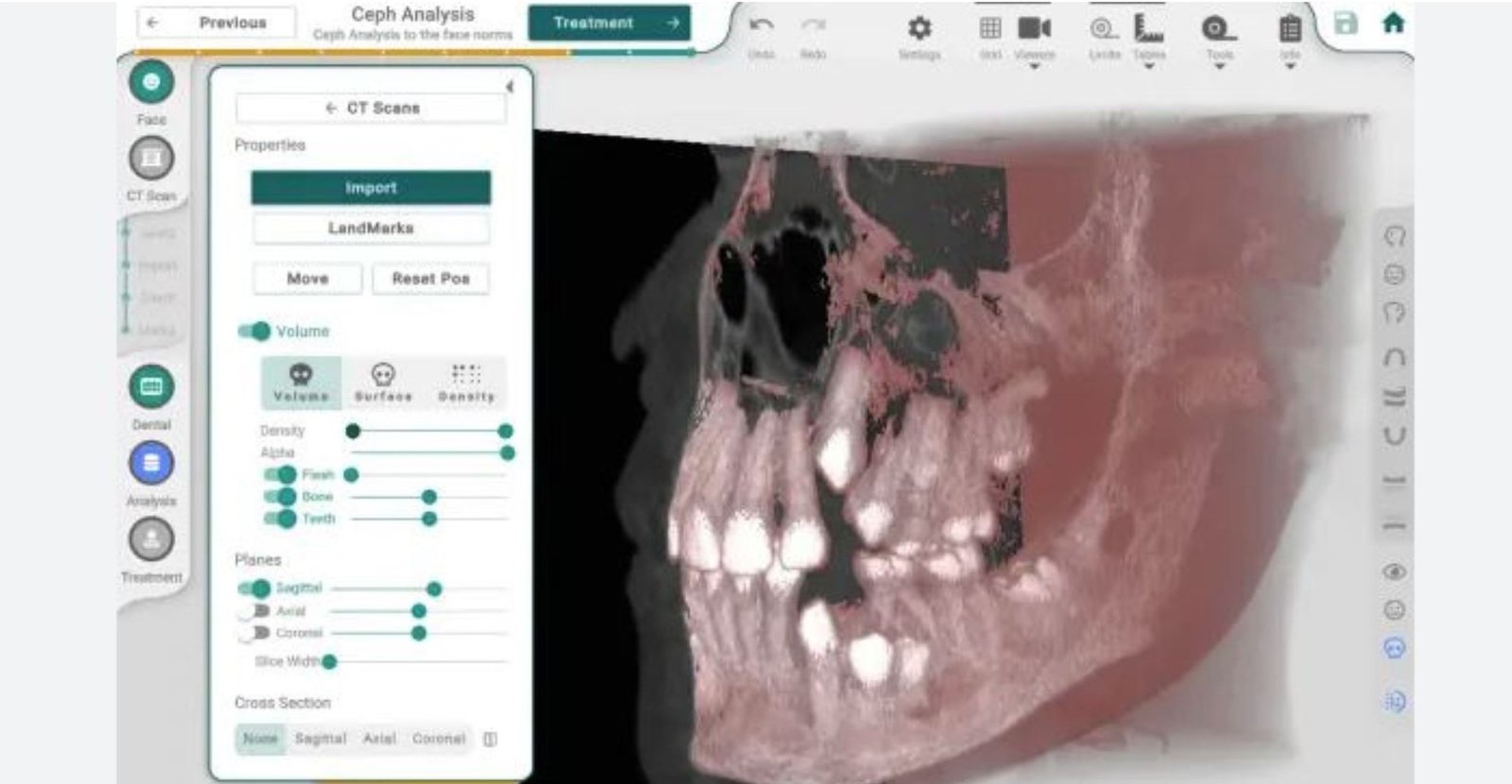The width and height of the screenshot is (1512, 784).
Task: Enable the Axial plane toggle
Action: point(253,611)
